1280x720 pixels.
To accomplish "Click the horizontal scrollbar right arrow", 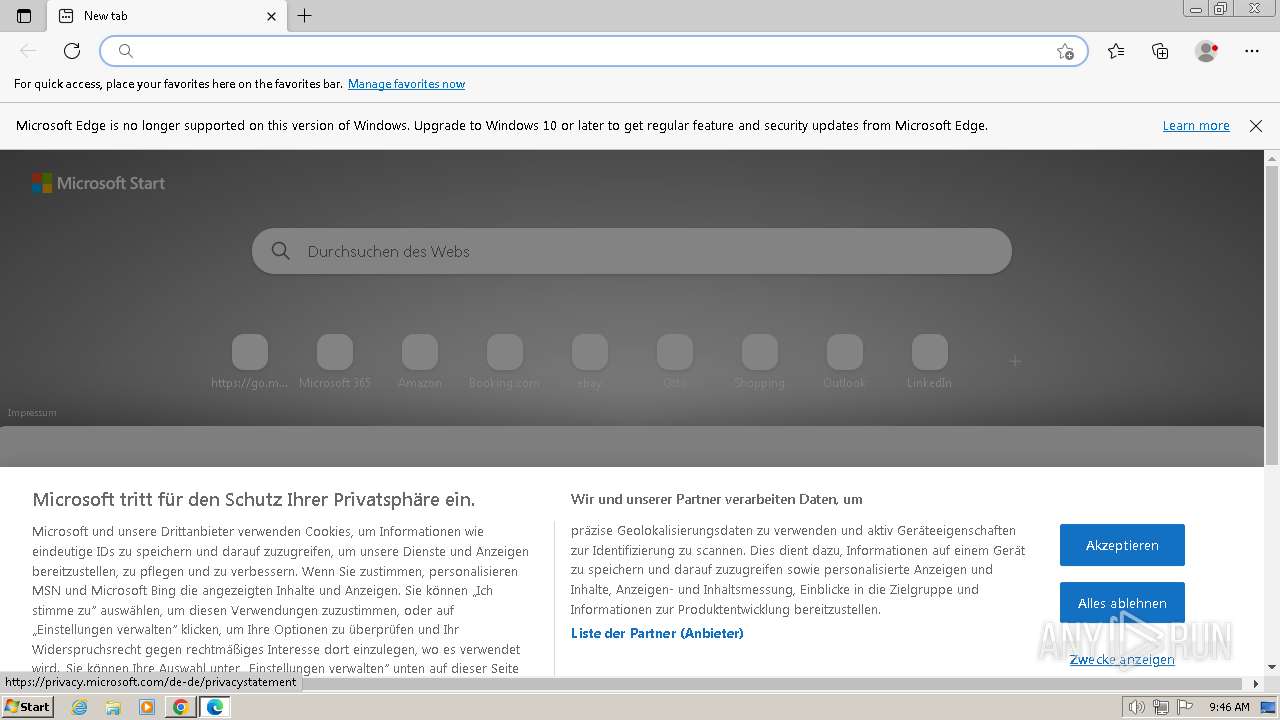I will coord(1257,684).
